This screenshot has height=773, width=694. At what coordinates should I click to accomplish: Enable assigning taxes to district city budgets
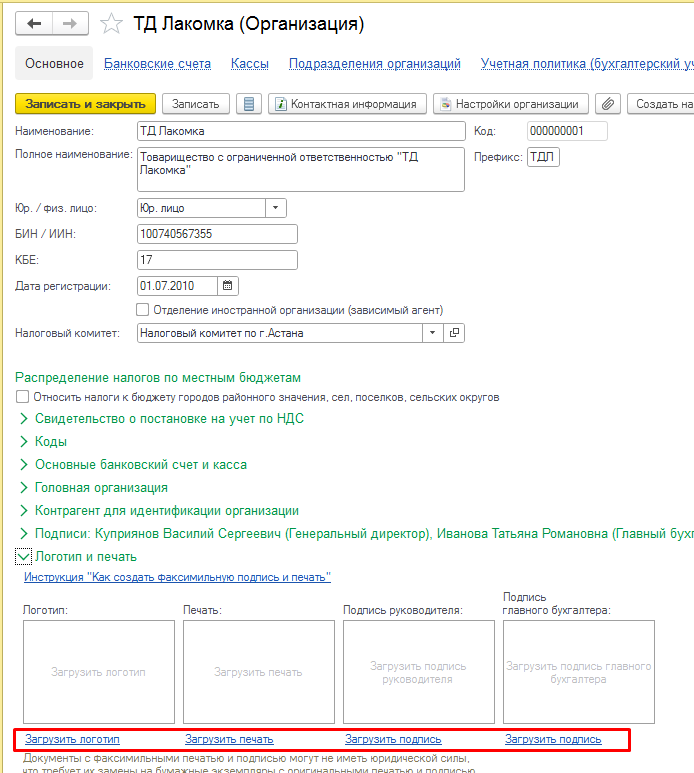click(x=23, y=397)
